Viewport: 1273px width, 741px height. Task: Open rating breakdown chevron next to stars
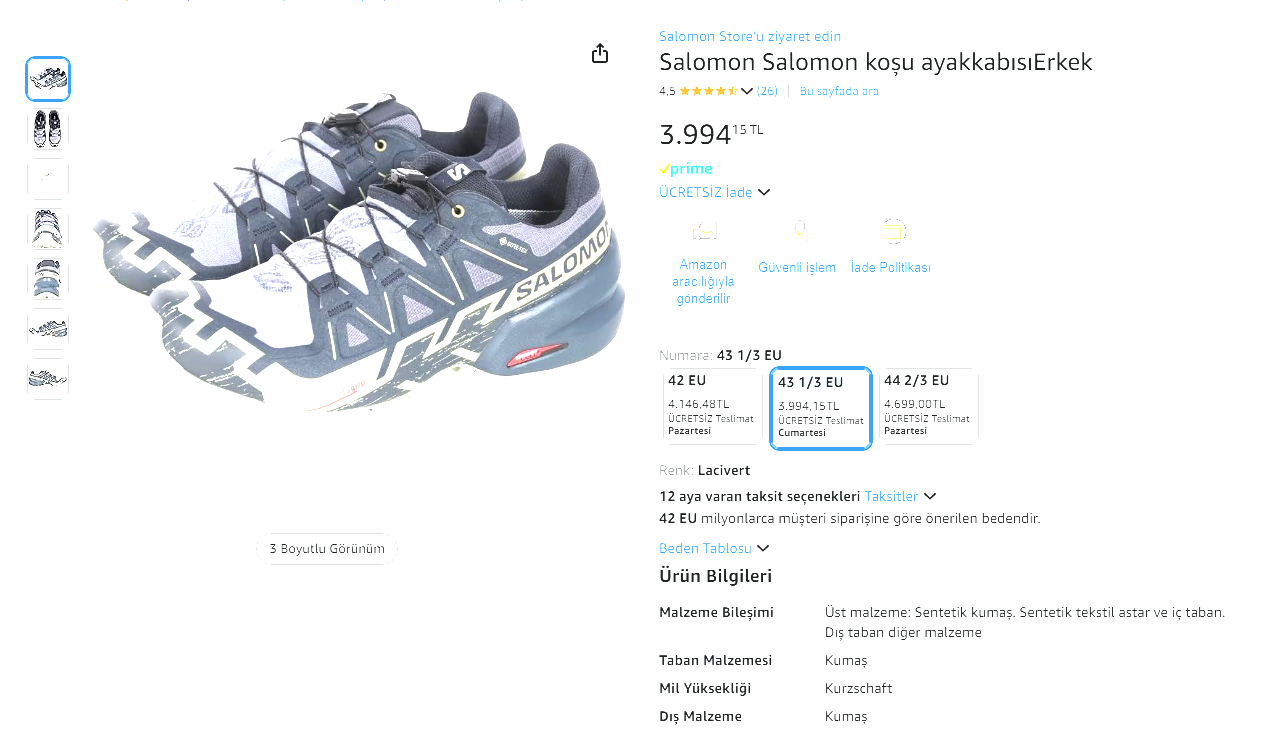(747, 91)
